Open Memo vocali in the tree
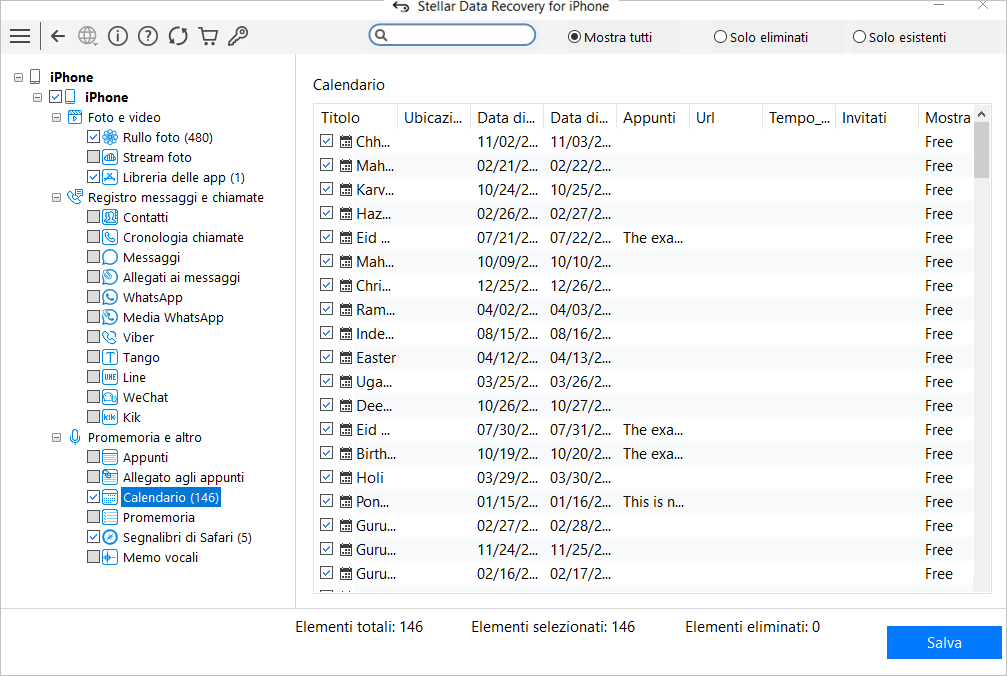The image size is (1007, 676). point(160,557)
